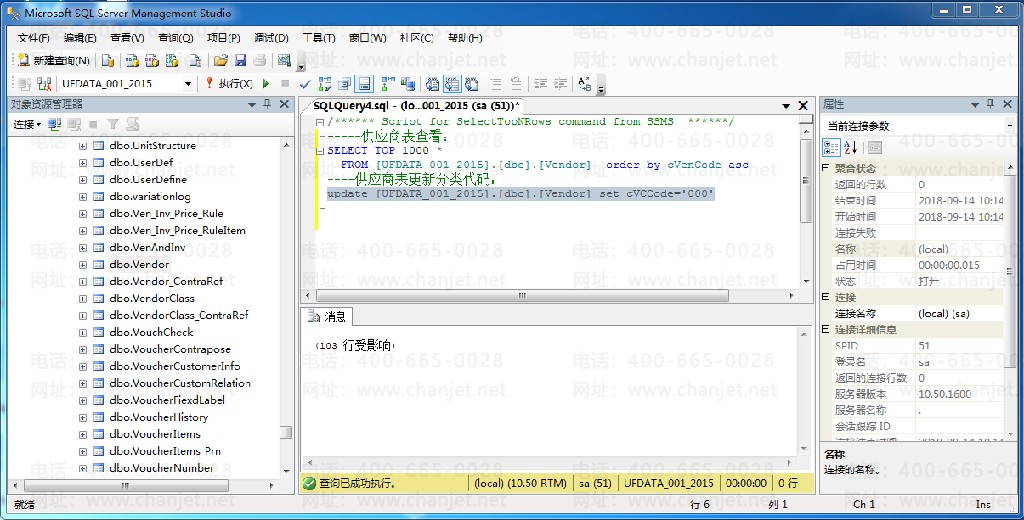Toggle Include Client Statistics
1024x520 pixels.
coord(408,84)
